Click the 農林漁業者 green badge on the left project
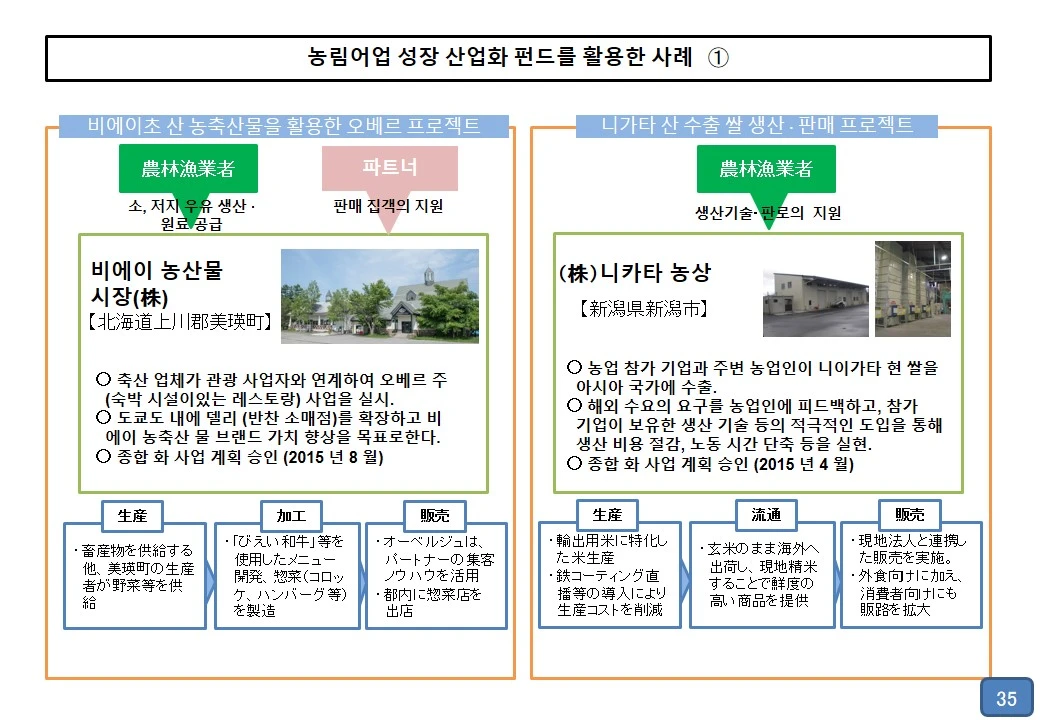 (x=188, y=168)
